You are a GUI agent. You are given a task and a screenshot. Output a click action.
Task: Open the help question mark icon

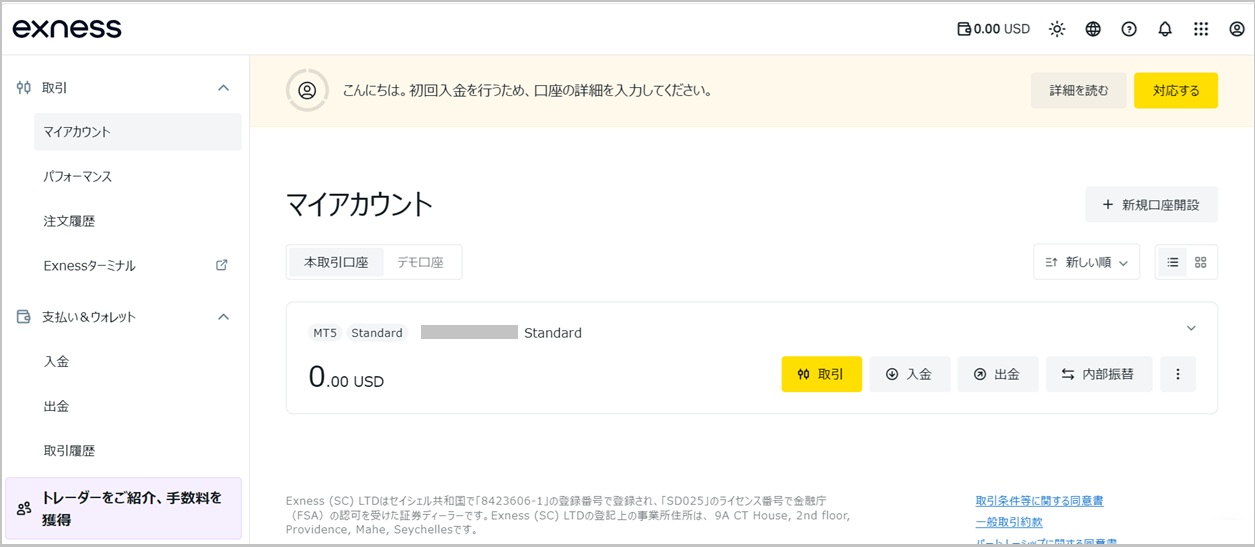pos(1129,29)
